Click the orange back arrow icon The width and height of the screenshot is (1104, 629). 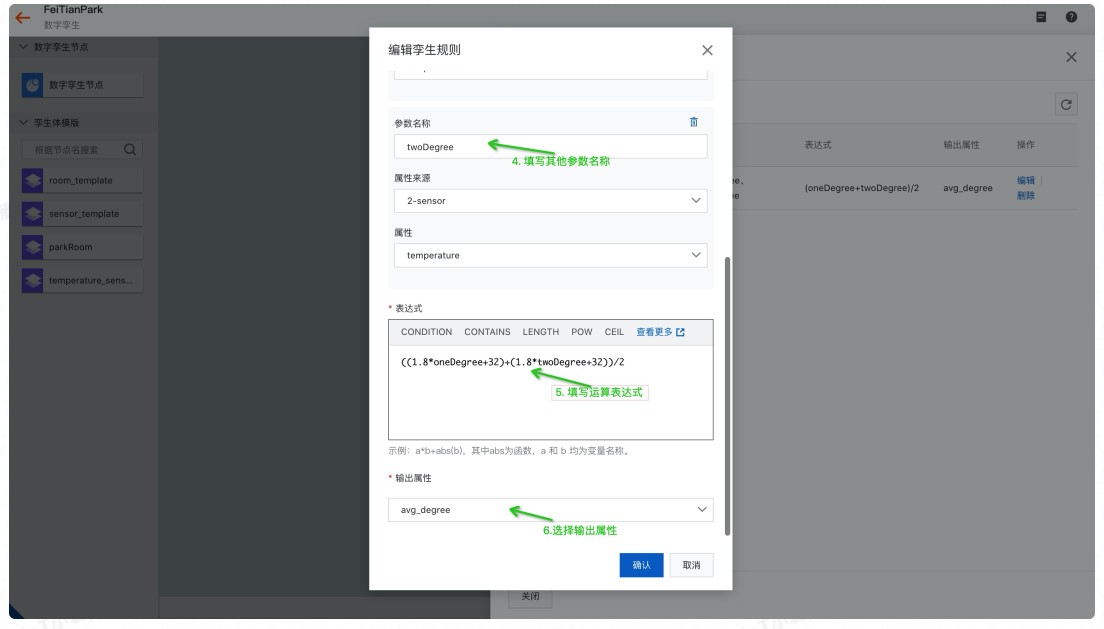coord(23,18)
